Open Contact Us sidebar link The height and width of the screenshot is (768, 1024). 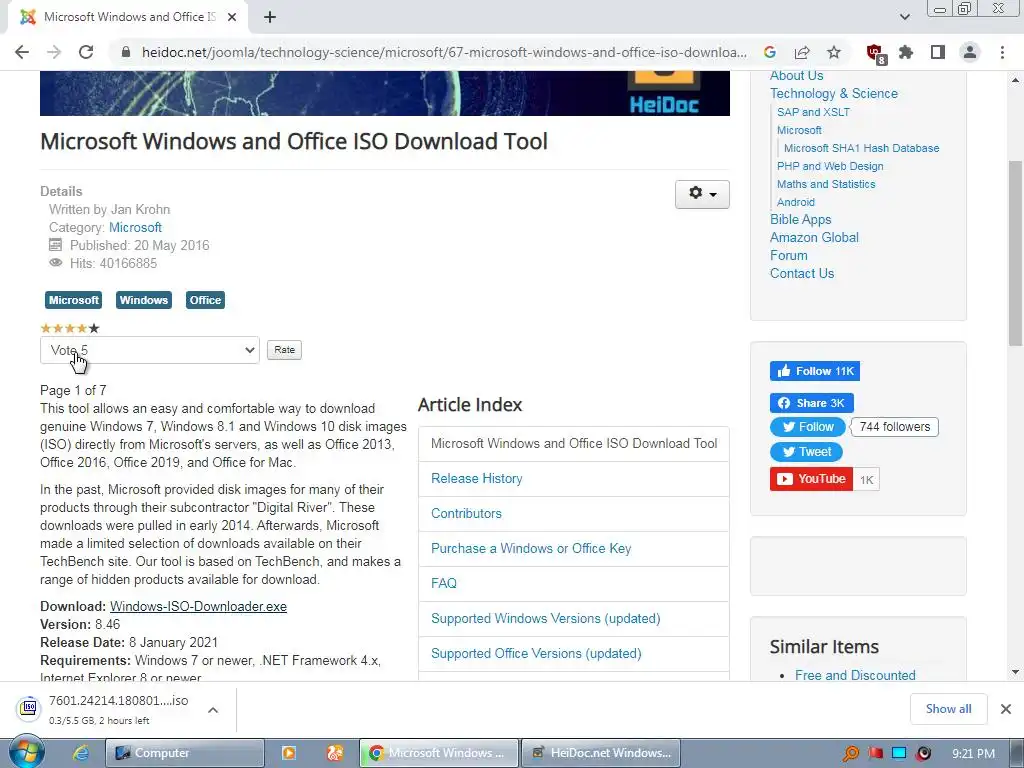[801, 274]
